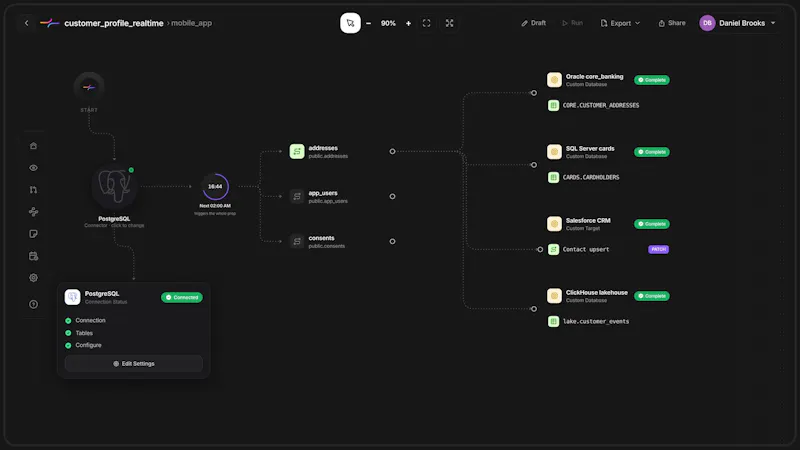
Task: Click the Configure step check
Action: [x=68, y=345]
